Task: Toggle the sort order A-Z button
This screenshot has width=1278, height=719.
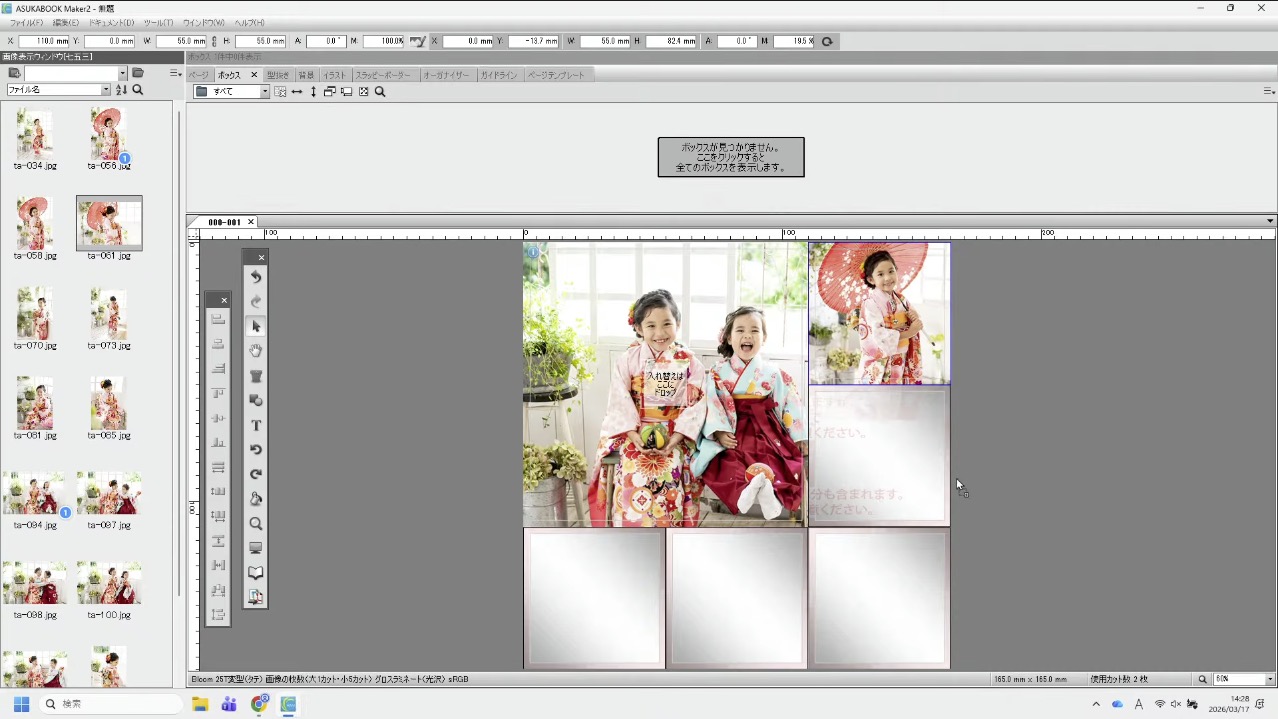Action: (121, 90)
